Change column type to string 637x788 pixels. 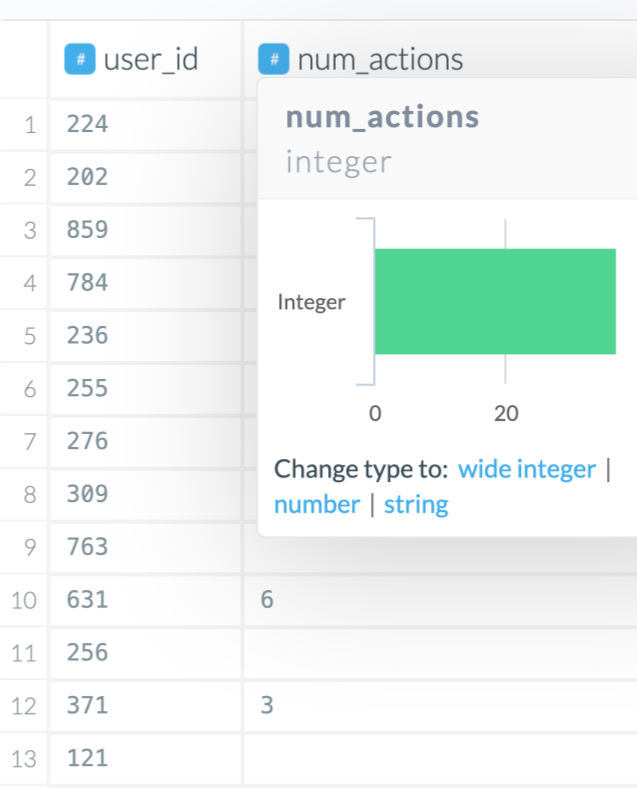pos(416,504)
